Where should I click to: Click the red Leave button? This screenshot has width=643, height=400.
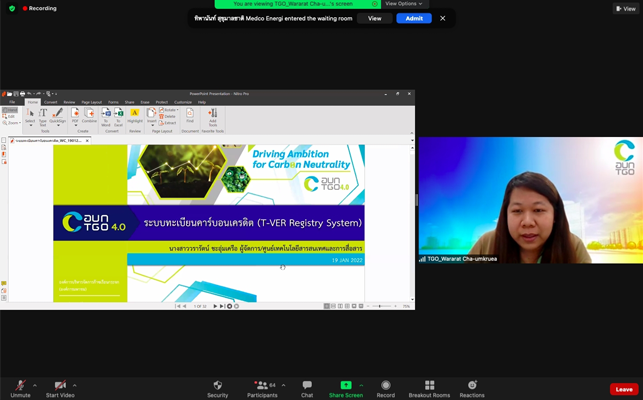tap(624, 389)
